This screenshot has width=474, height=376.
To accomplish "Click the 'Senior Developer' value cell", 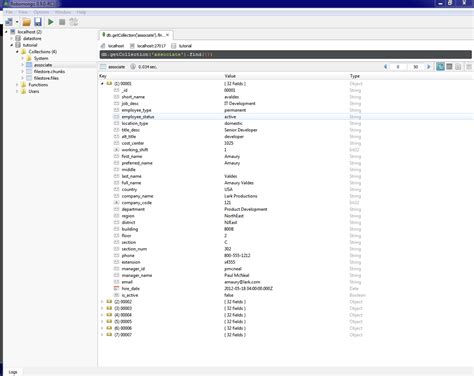I will coord(241,130).
